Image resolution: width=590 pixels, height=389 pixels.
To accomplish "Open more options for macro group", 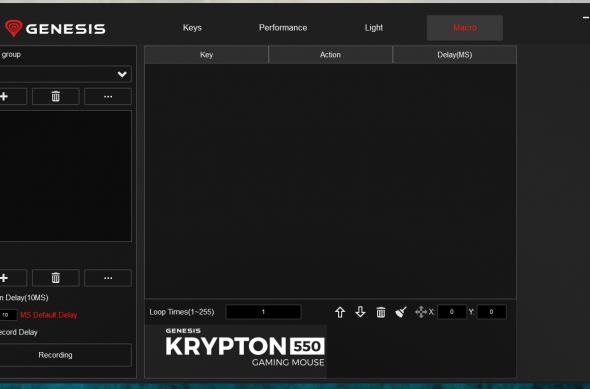I will point(108,96).
